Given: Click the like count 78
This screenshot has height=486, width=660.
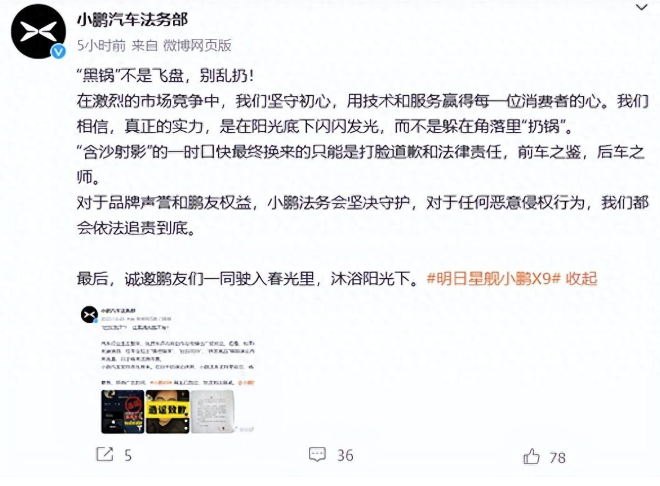Looking at the screenshot, I should click(x=558, y=457).
